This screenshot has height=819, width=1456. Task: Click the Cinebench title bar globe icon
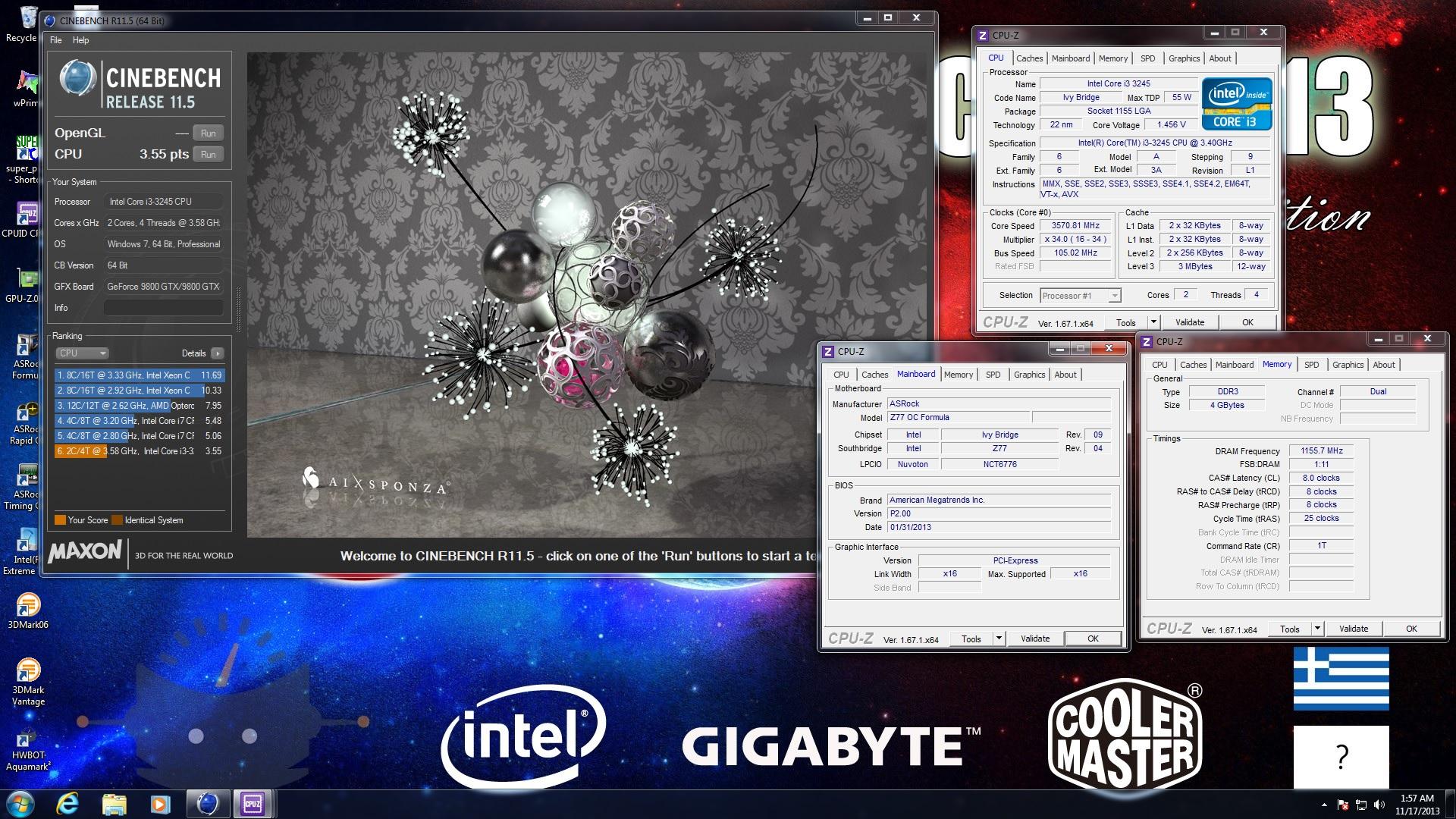[50, 20]
